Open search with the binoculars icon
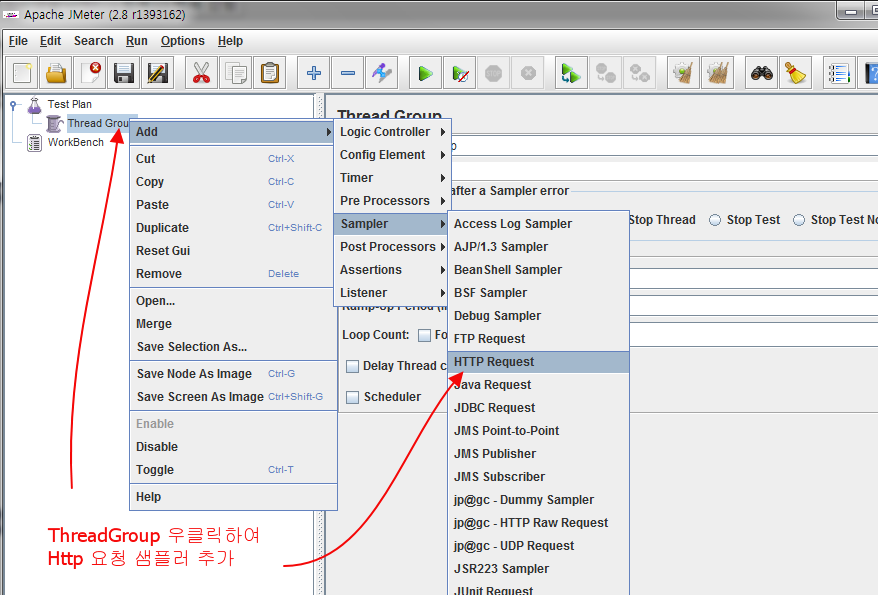 (x=762, y=73)
